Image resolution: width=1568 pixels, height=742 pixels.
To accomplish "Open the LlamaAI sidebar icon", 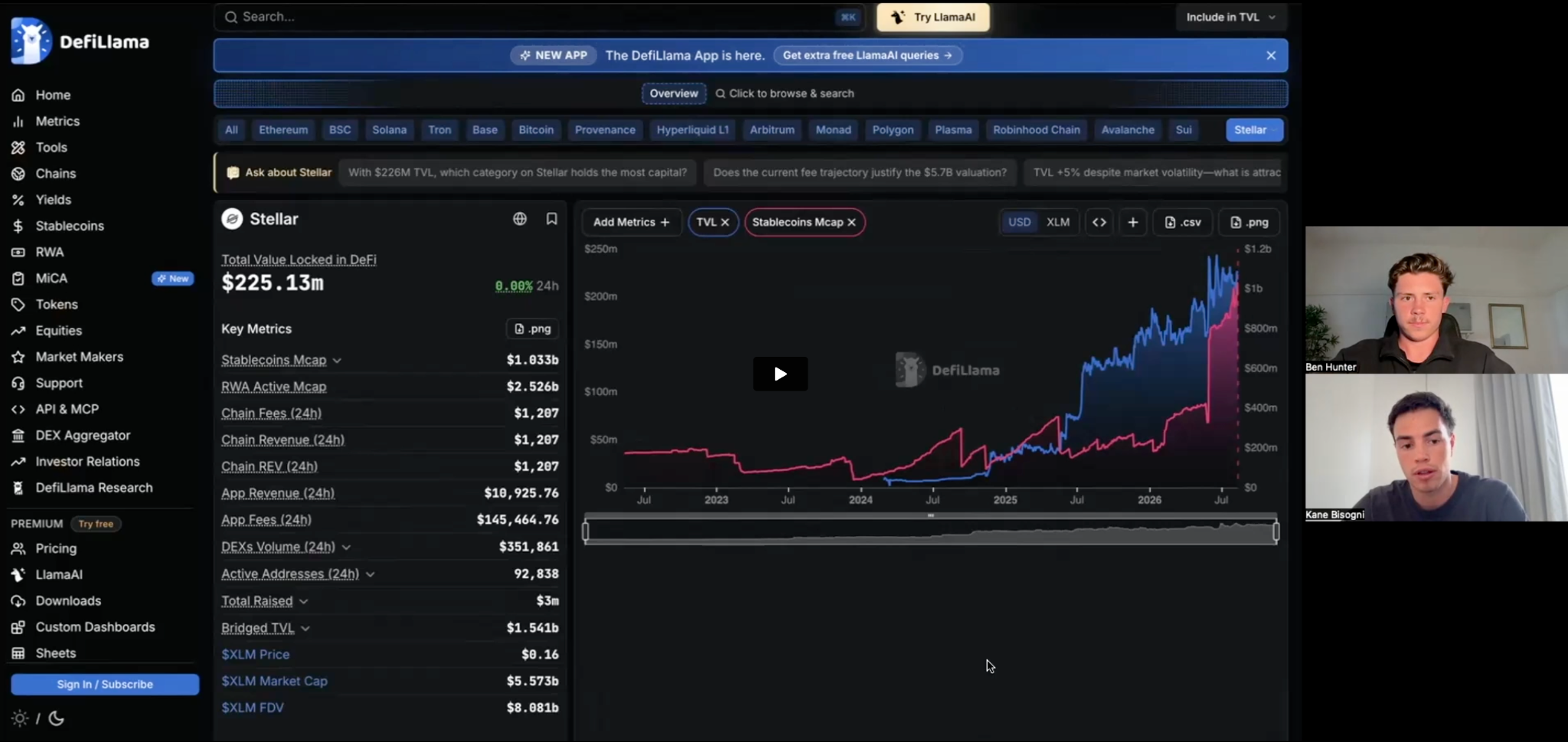I will [x=18, y=574].
